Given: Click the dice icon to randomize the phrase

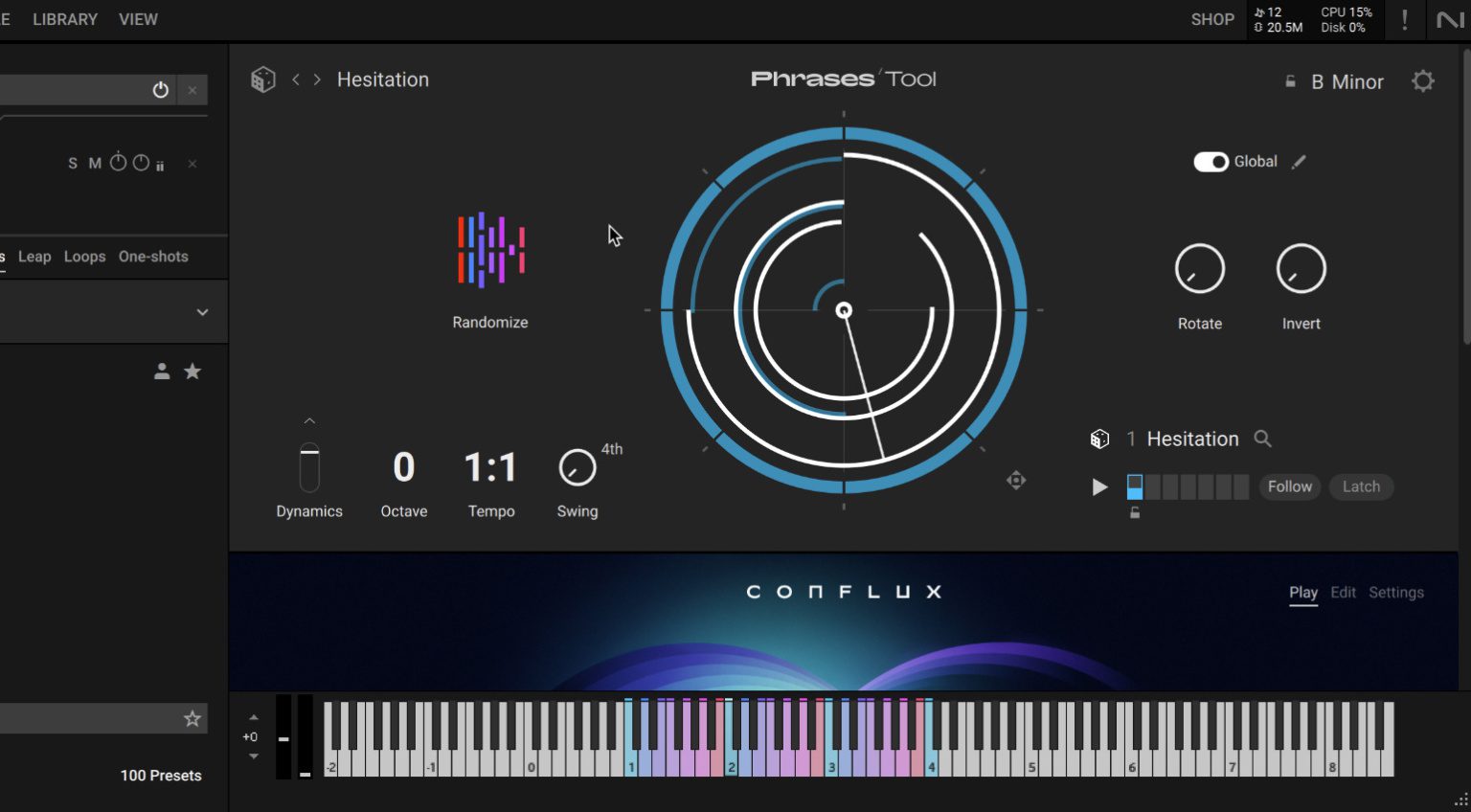Looking at the screenshot, I should [x=1098, y=438].
